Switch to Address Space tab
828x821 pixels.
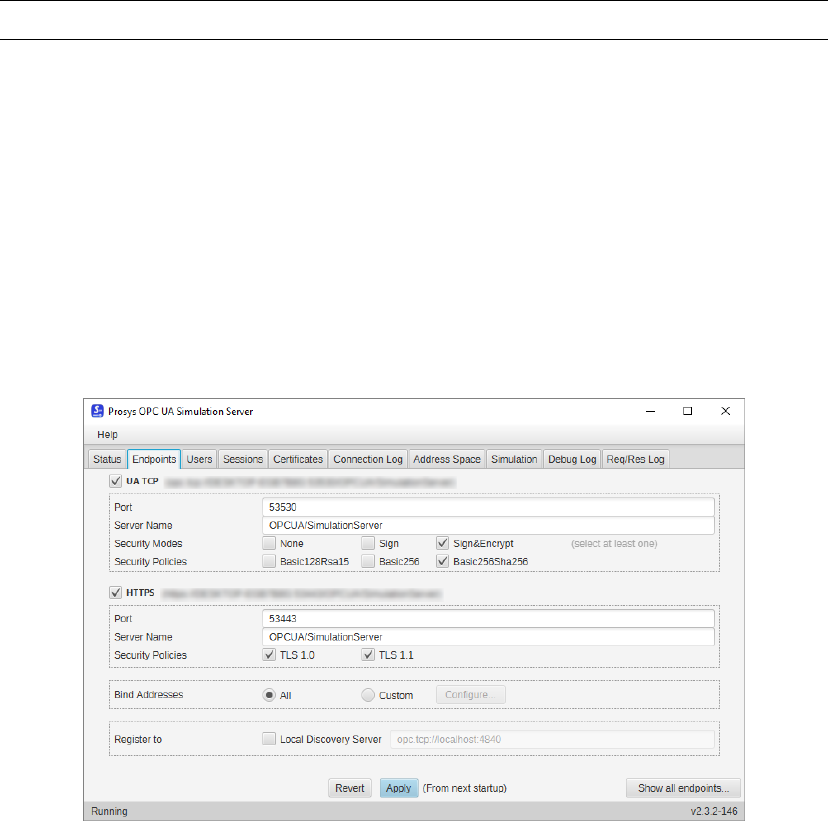(x=447, y=459)
